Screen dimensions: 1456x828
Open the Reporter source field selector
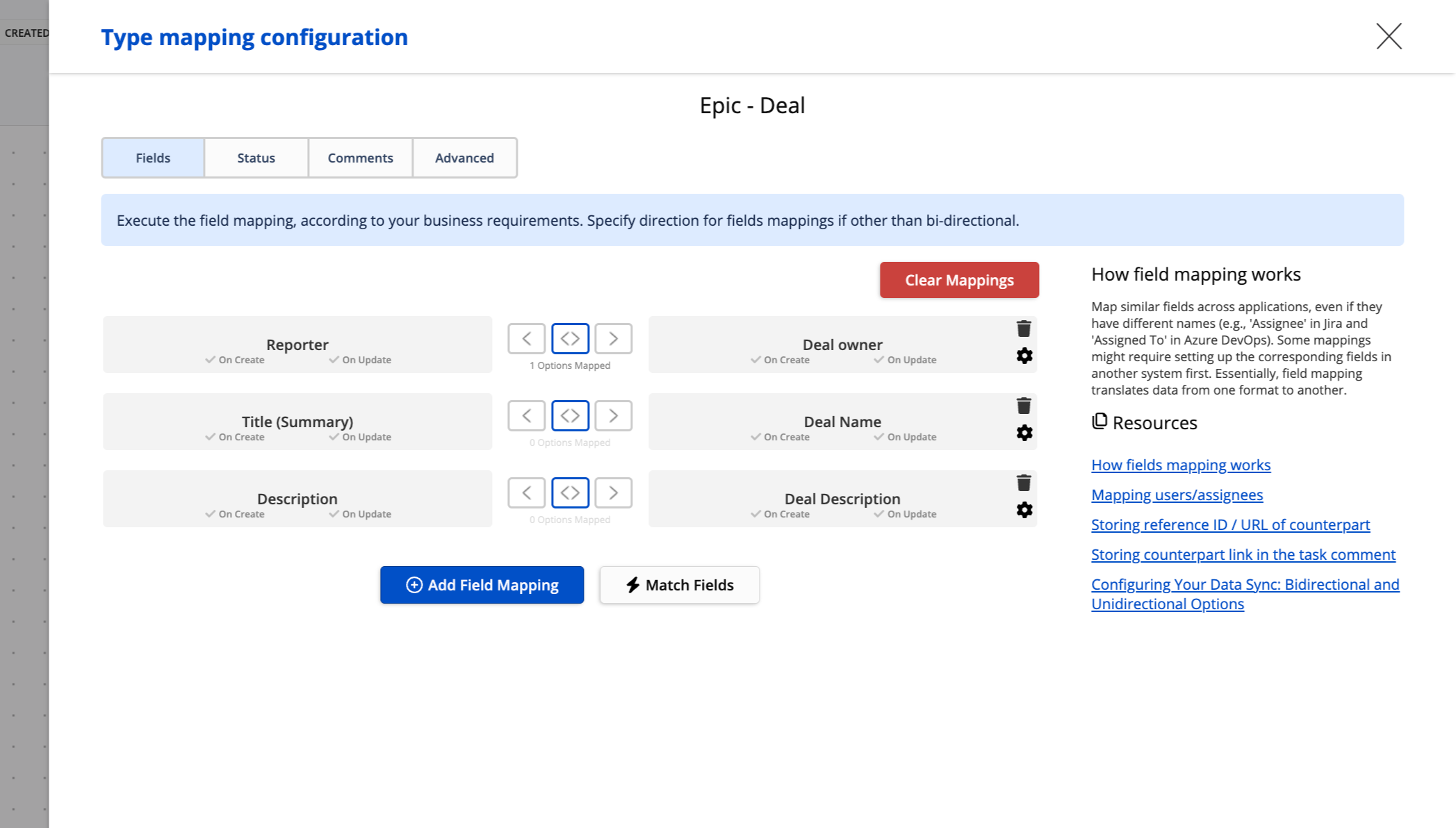(297, 345)
